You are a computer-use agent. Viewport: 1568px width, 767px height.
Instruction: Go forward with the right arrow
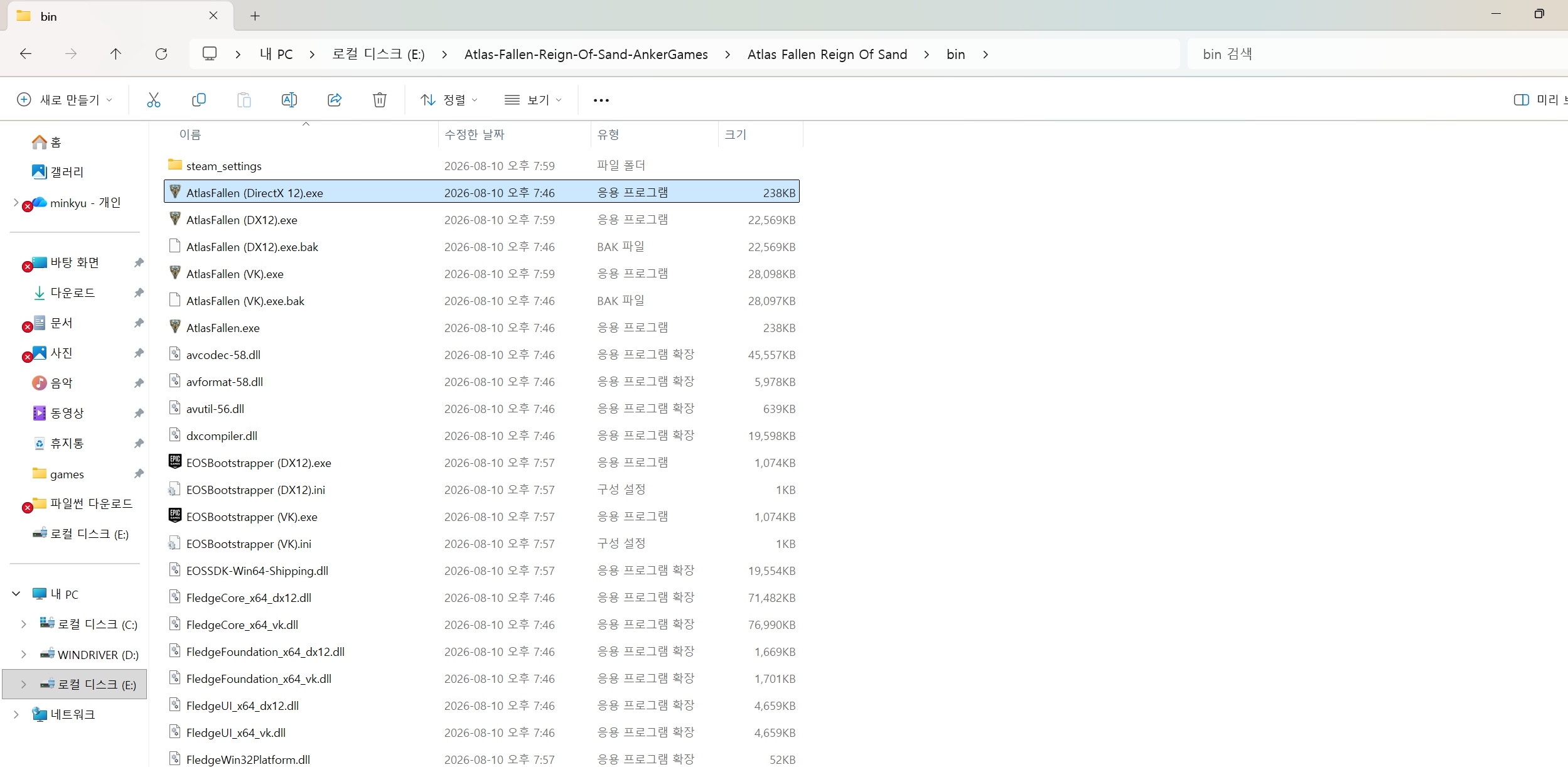click(71, 54)
